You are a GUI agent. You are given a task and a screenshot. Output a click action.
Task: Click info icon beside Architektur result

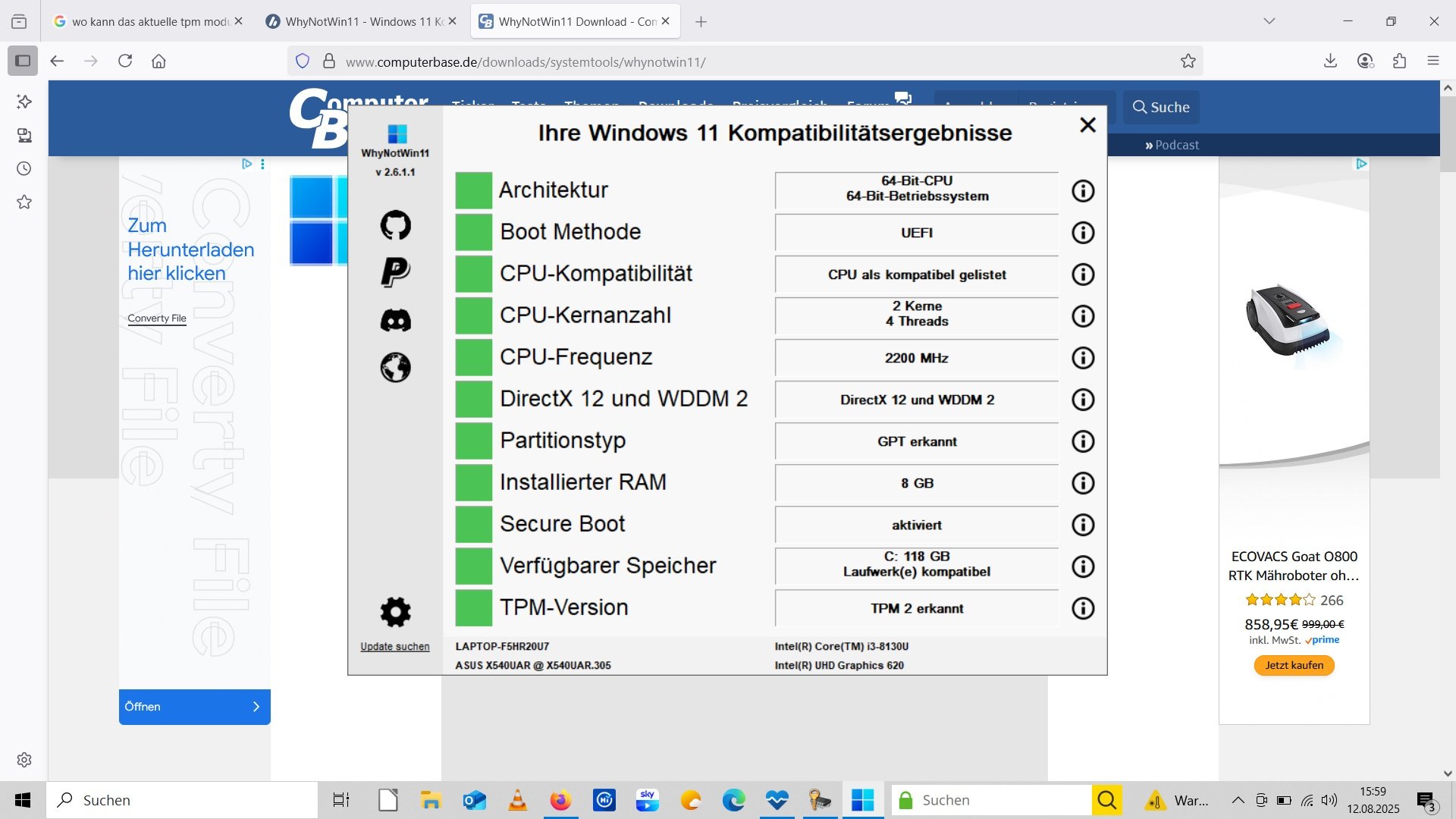click(1083, 191)
